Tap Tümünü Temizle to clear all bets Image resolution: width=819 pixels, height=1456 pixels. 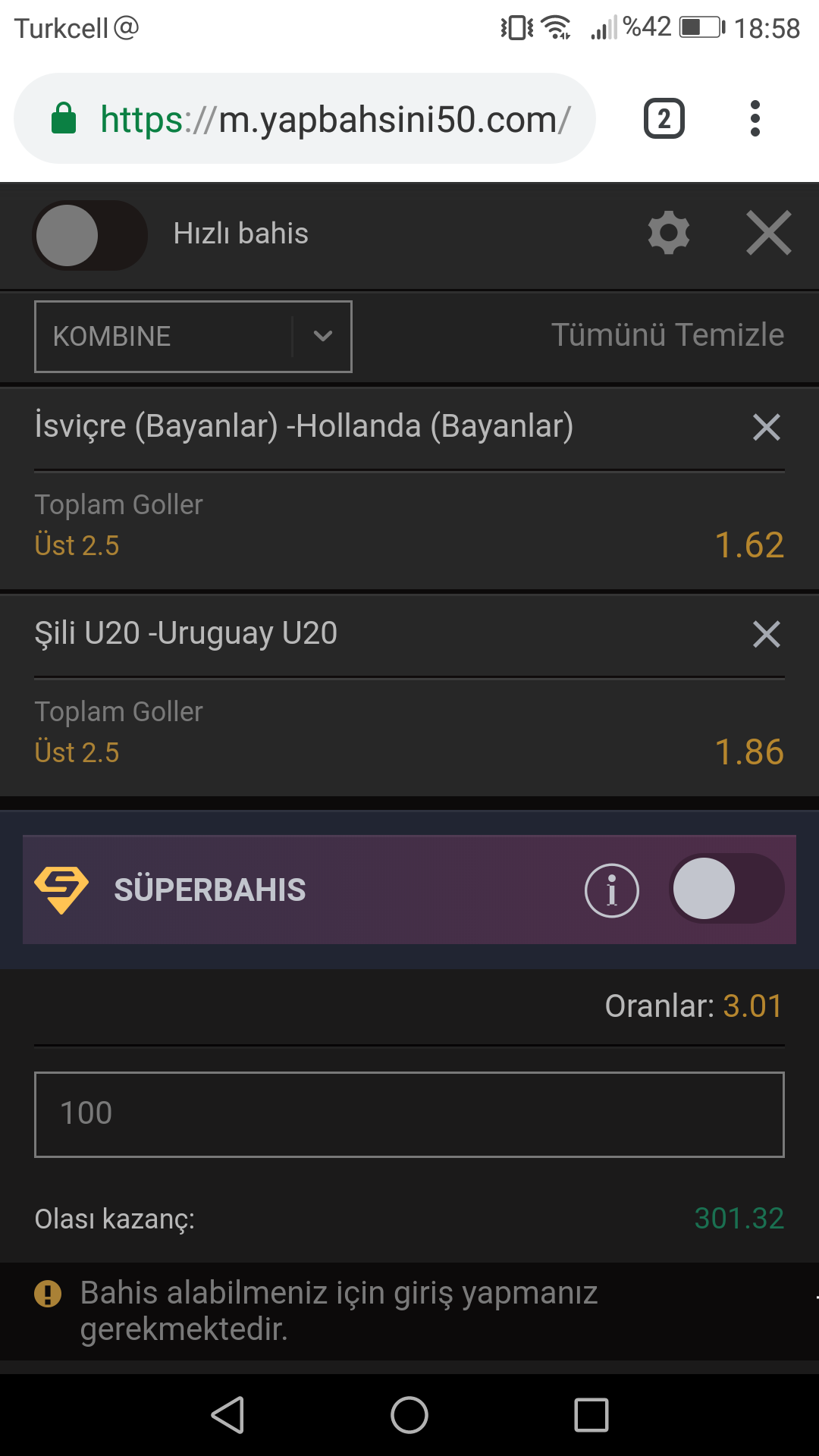coord(667,334)
